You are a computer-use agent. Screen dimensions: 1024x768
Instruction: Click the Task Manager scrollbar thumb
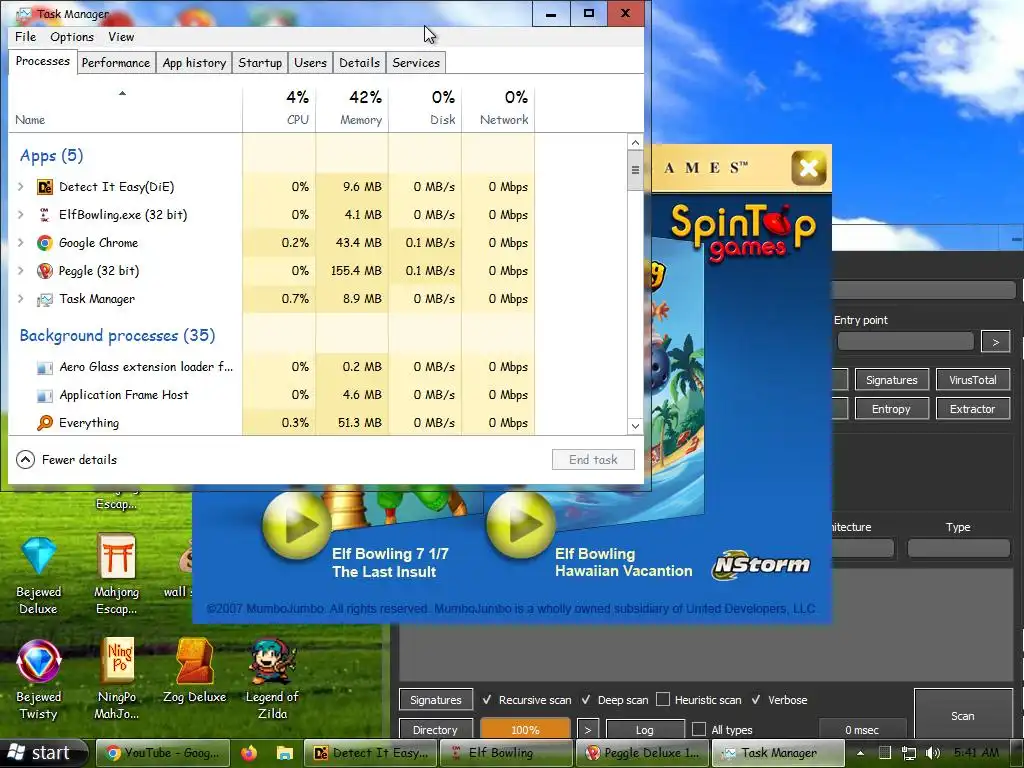[635, 170]
